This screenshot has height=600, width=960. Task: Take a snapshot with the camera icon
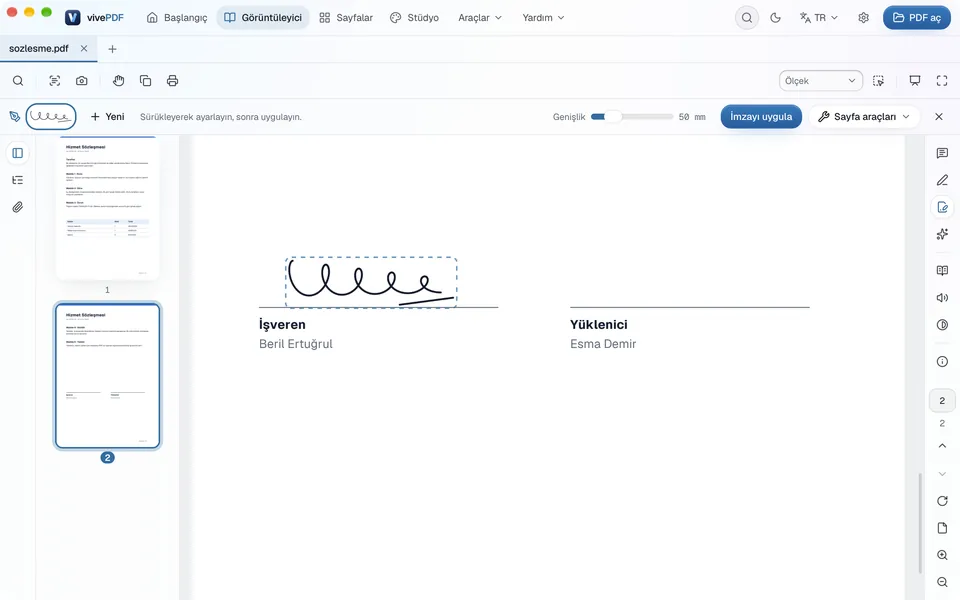(x=81, y=81)
